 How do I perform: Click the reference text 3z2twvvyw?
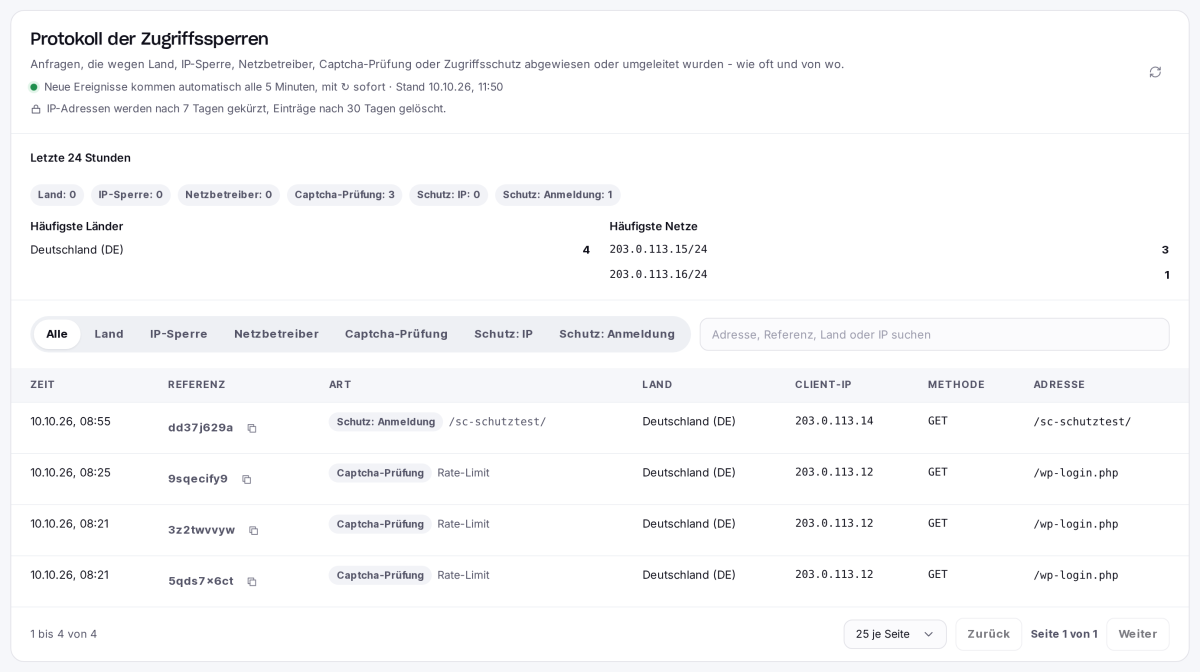(201, 530)
